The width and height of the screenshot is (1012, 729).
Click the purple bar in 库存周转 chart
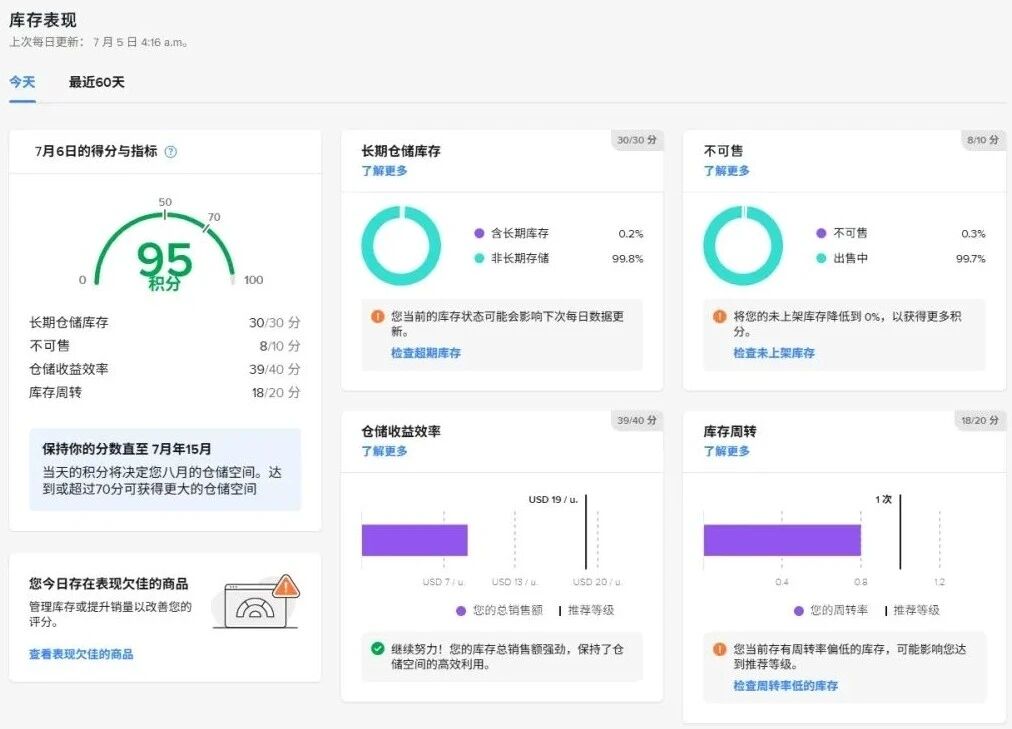[782, 540]
